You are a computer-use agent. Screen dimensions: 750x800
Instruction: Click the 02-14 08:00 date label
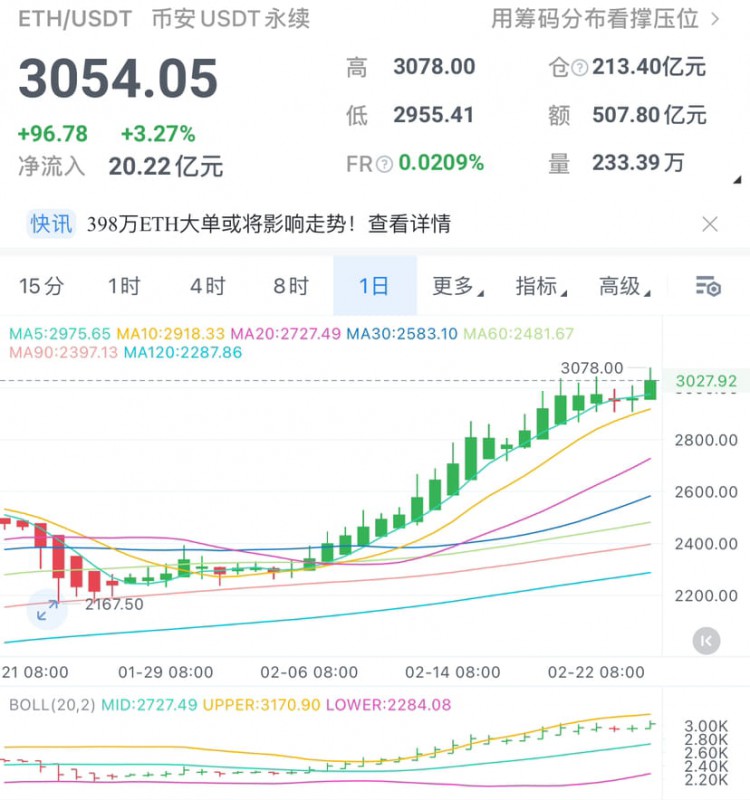pos(453,672)
